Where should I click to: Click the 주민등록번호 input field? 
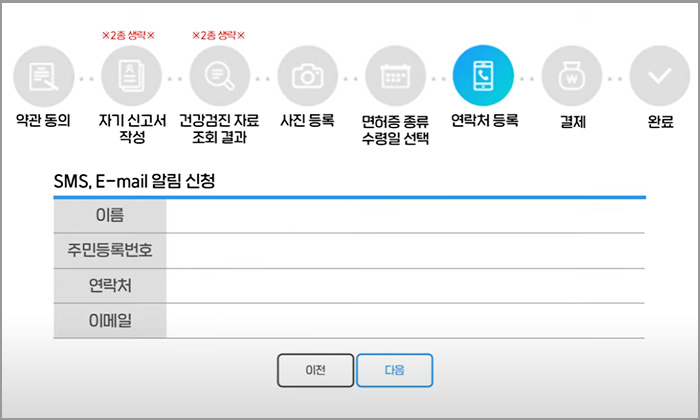[405, 250]
